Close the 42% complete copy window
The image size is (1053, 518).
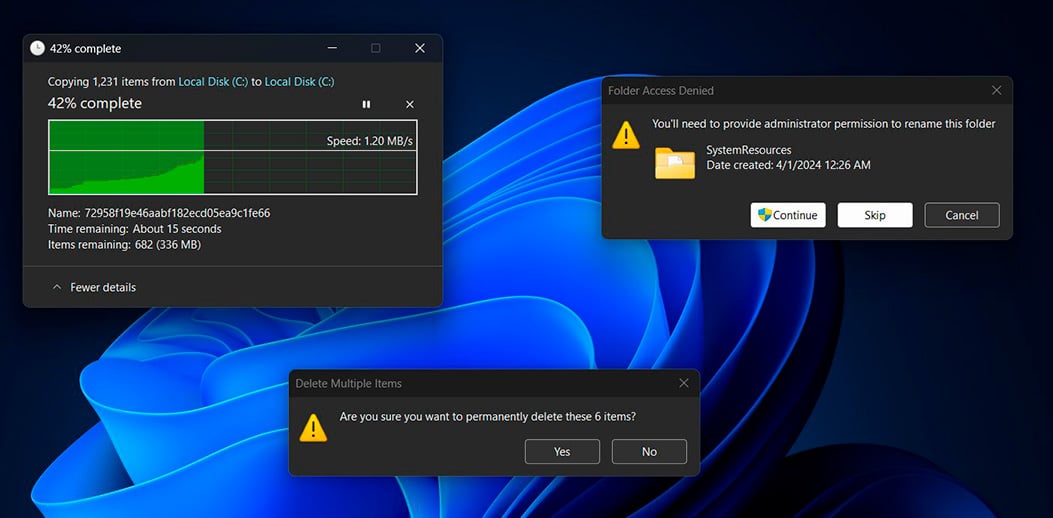click(420, 48)
